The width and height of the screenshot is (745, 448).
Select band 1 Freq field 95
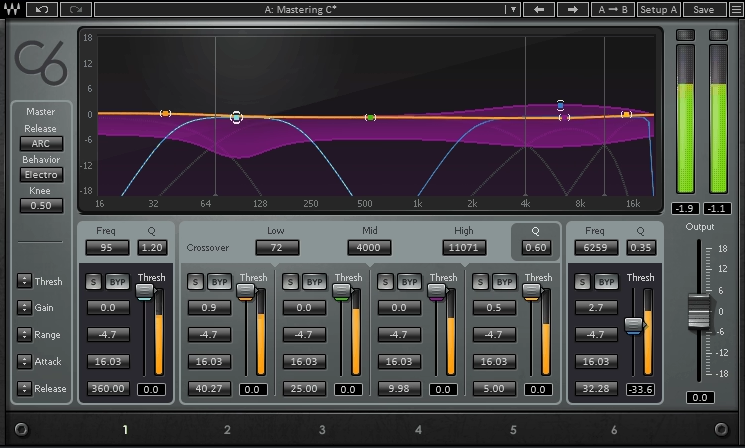tap(107, 248)
